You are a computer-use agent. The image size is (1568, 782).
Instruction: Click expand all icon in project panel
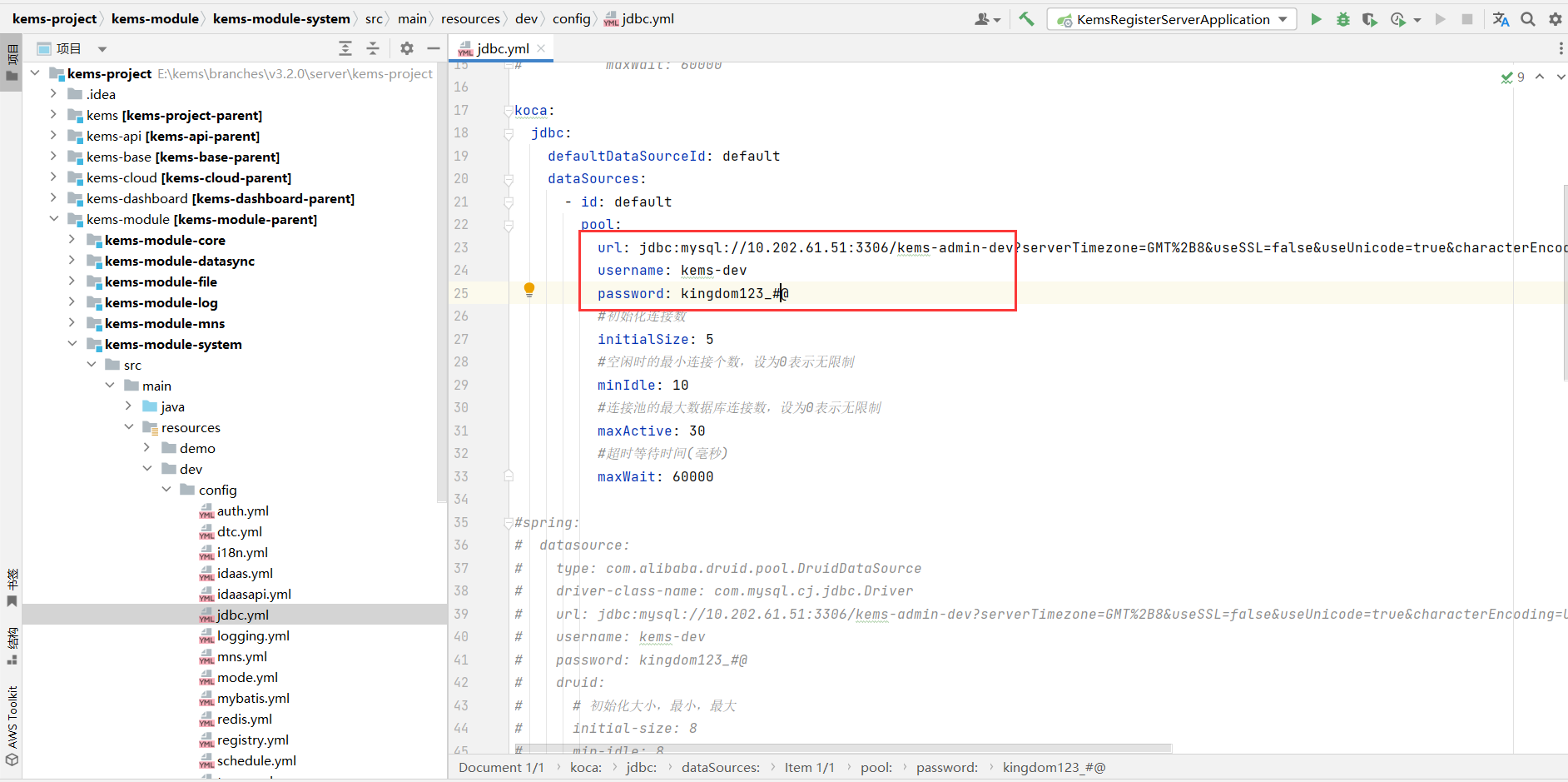click(x=345, y=48)
